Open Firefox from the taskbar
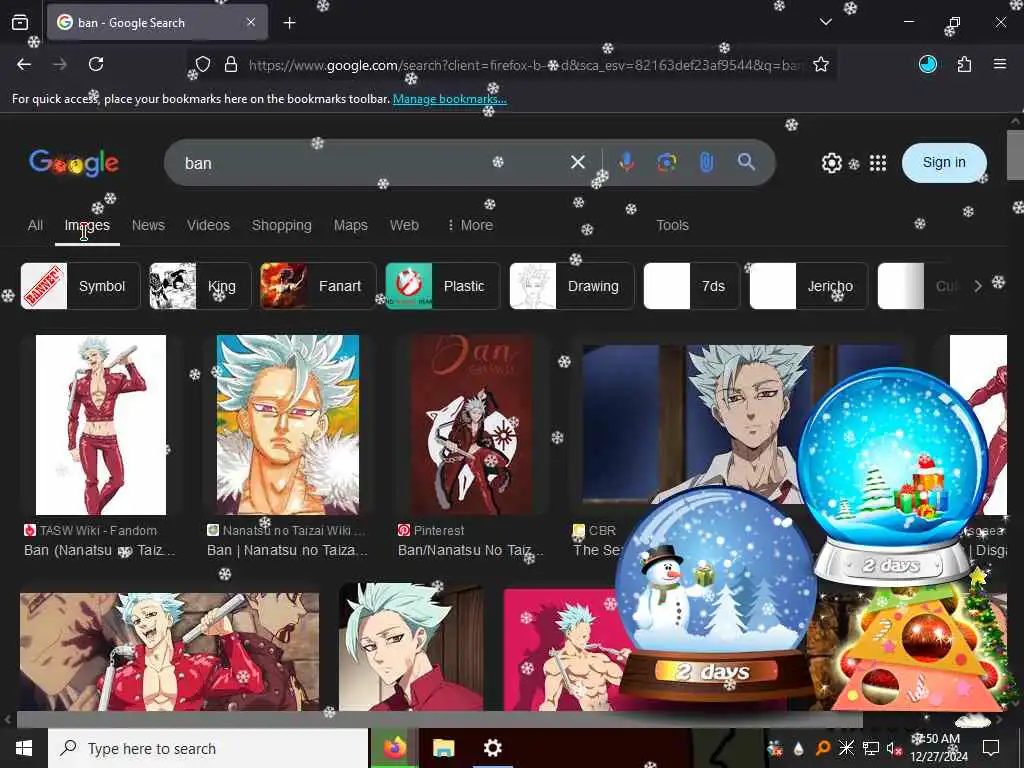Viewport: 1024px width, 768px height. (x=394, y=748)
